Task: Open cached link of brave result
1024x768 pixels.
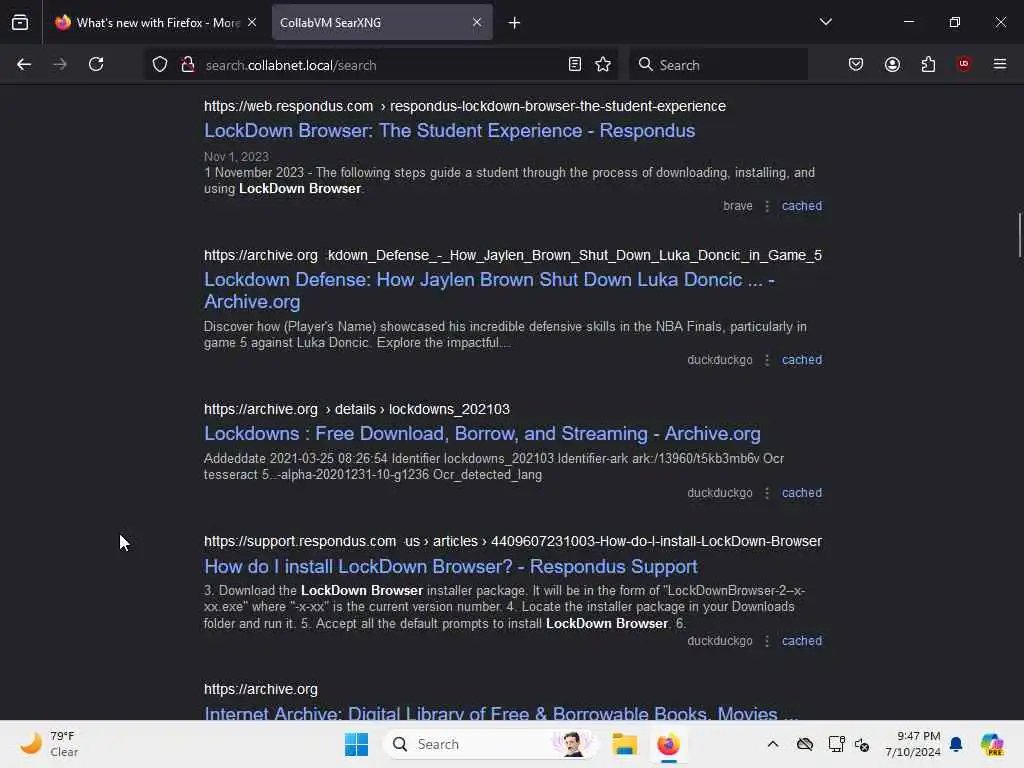Action: 801,206
